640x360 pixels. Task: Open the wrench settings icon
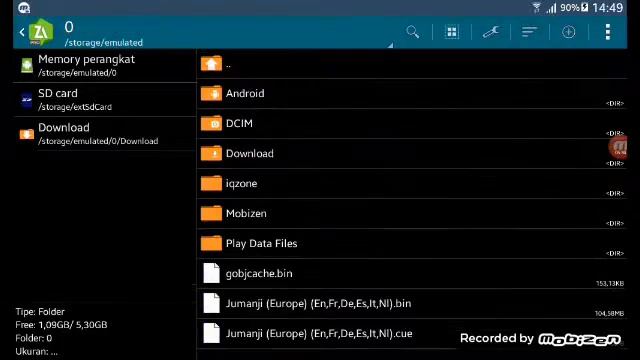click(491, 32)
